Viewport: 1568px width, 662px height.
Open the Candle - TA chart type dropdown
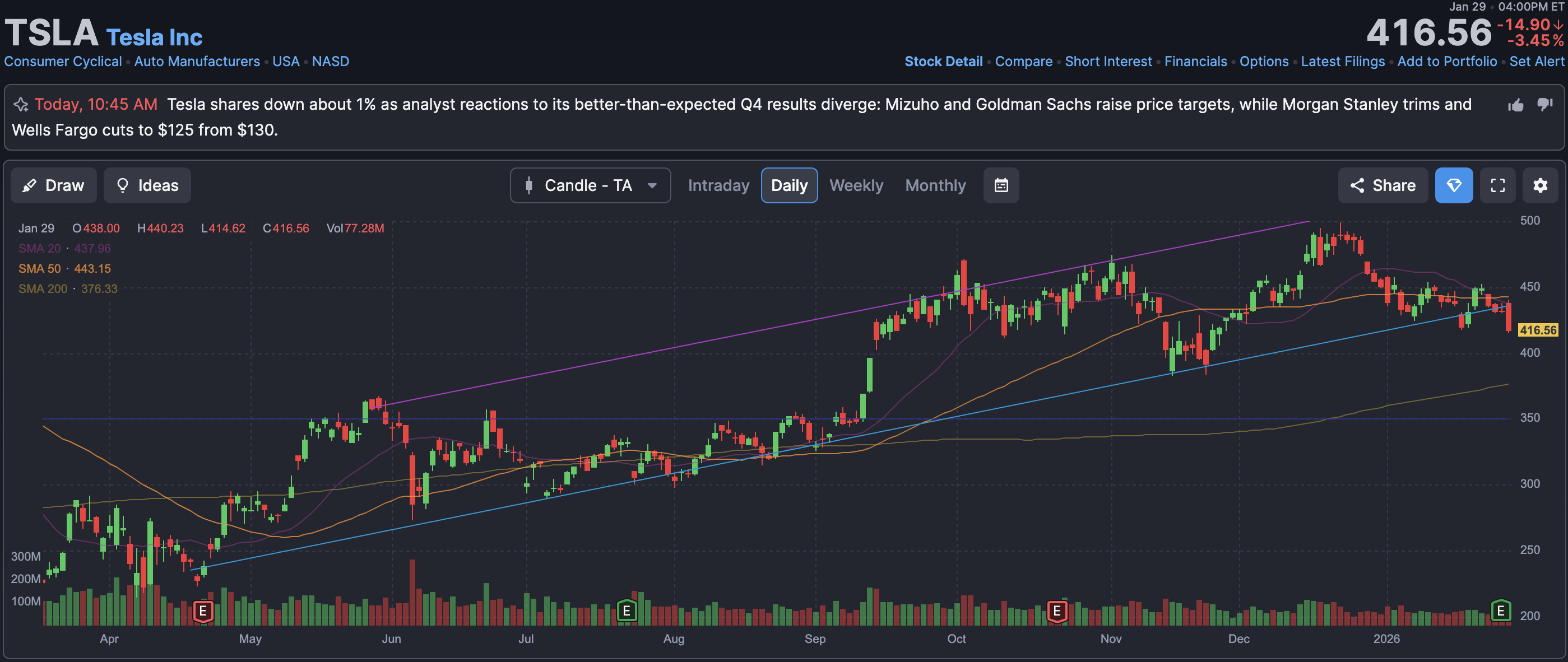point(590,185)
